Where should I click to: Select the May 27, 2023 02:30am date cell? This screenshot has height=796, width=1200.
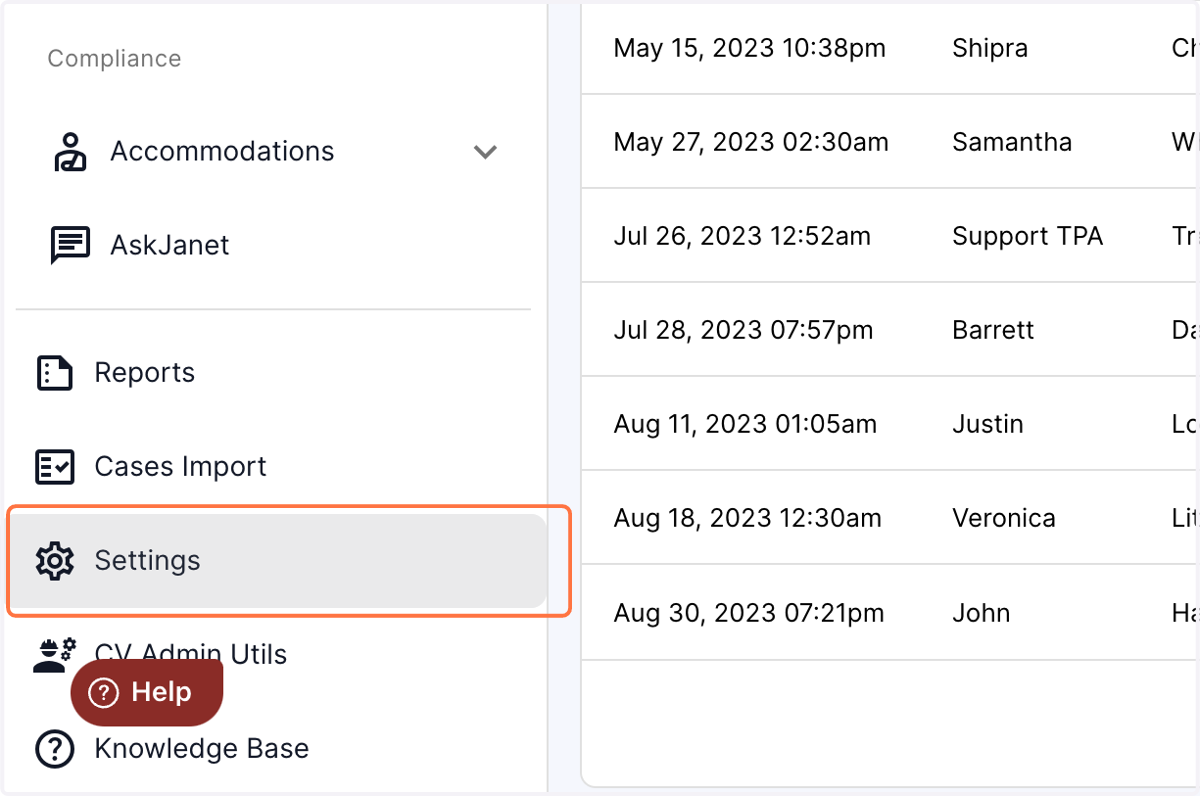tap(751, 142)
